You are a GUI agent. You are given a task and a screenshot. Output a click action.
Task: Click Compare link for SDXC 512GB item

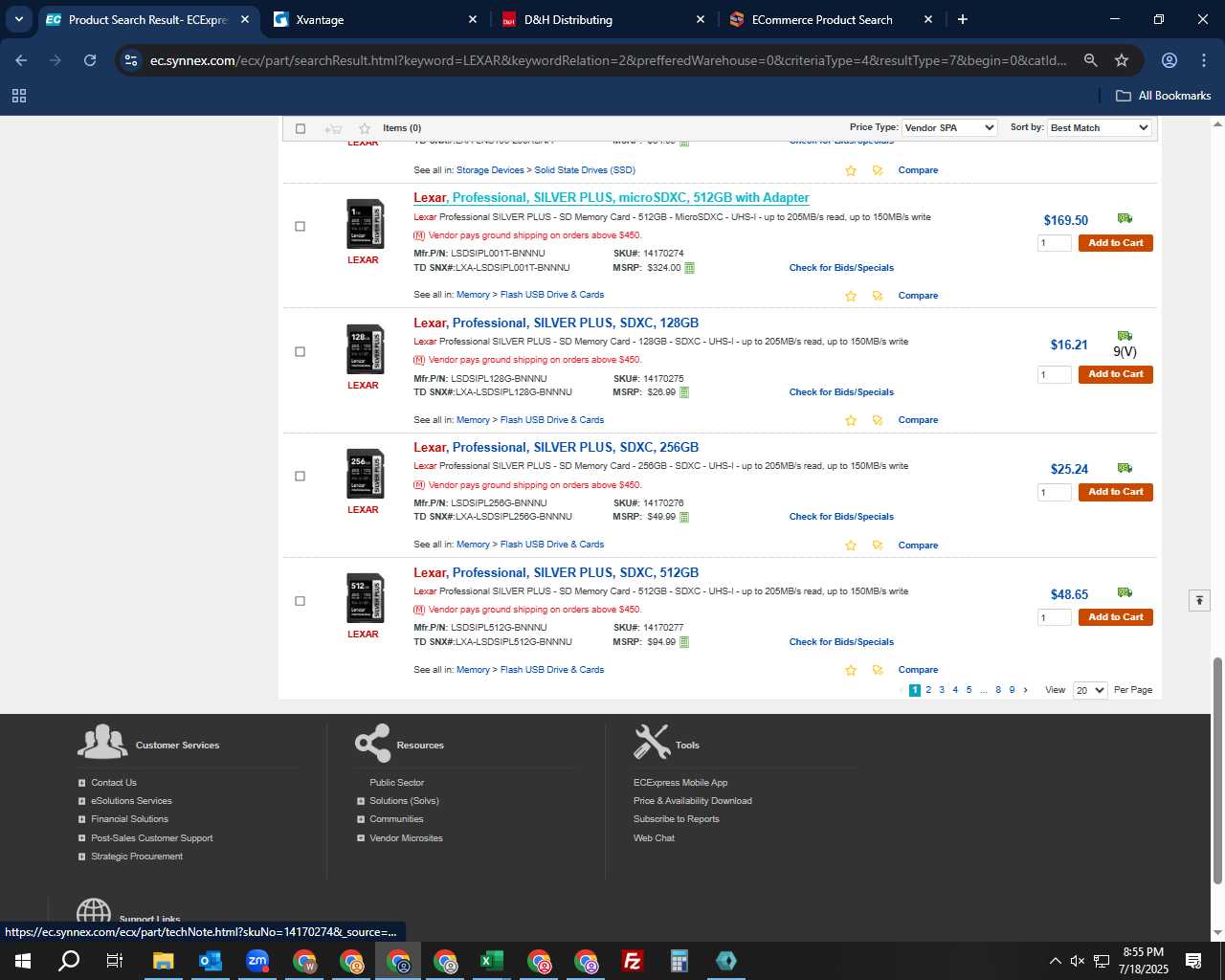point(918,670)
